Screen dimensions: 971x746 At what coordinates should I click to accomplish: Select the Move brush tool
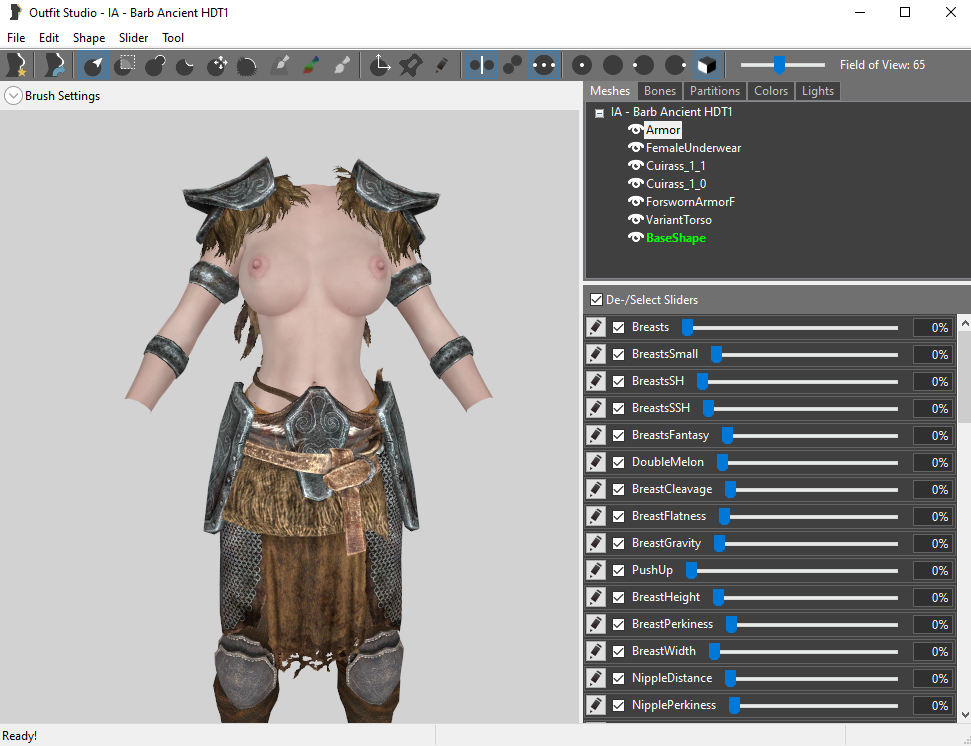[x=217, y=65]
